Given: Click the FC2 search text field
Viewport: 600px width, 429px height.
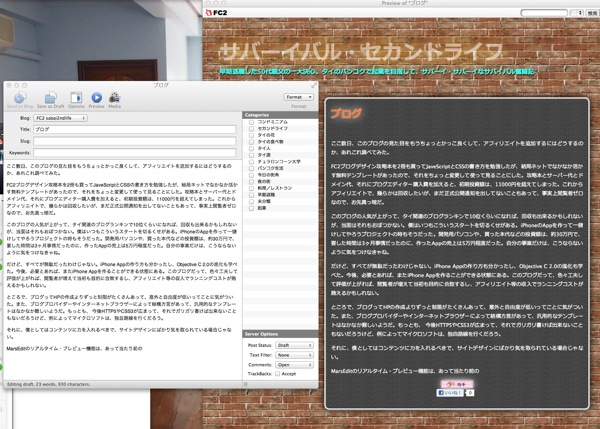Looking at the screenshot, I should tap(544, 13).
